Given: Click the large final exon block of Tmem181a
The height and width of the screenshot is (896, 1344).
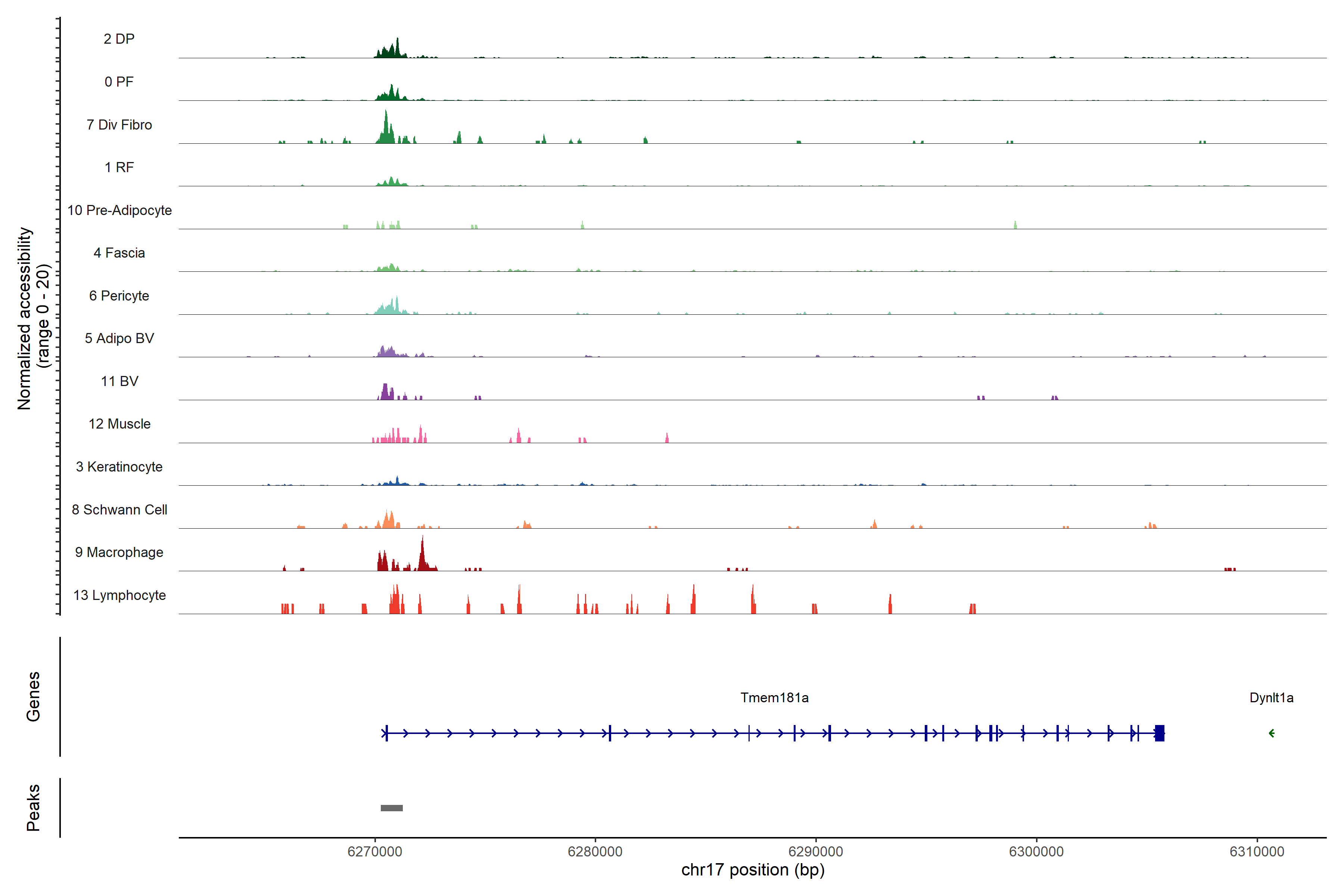Looking at the screenshot, I should 1160,733.
